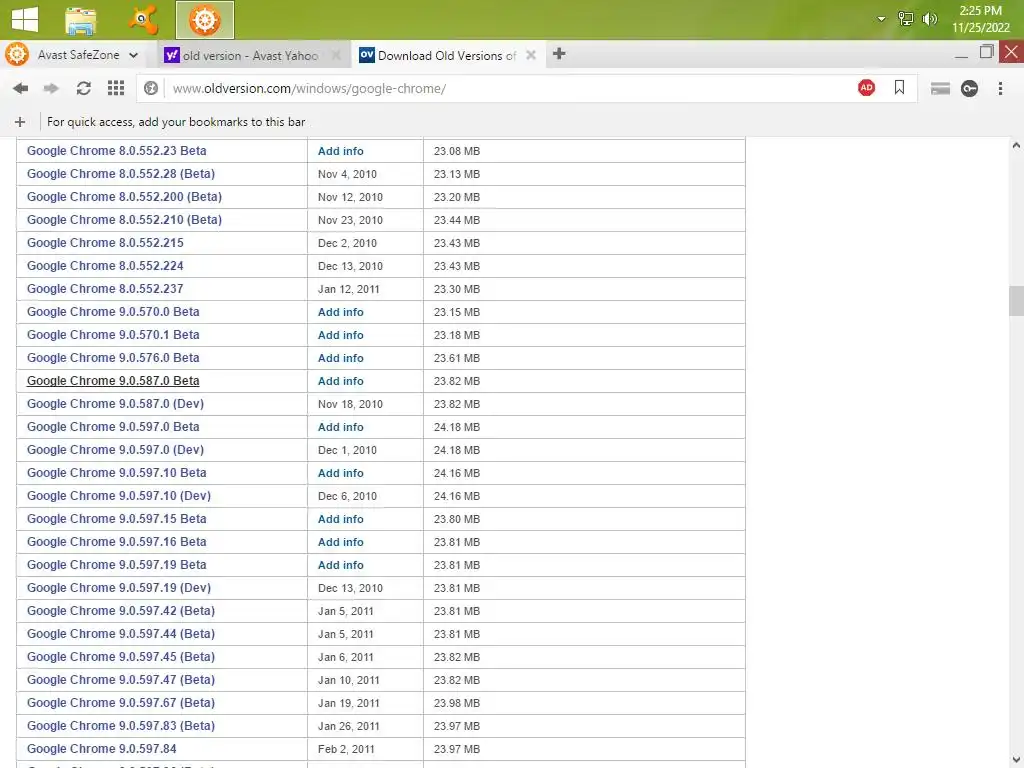Select the date Feb 2, 2011
The width and height of the screenshot is (1024, 768).
coord(346,749)
